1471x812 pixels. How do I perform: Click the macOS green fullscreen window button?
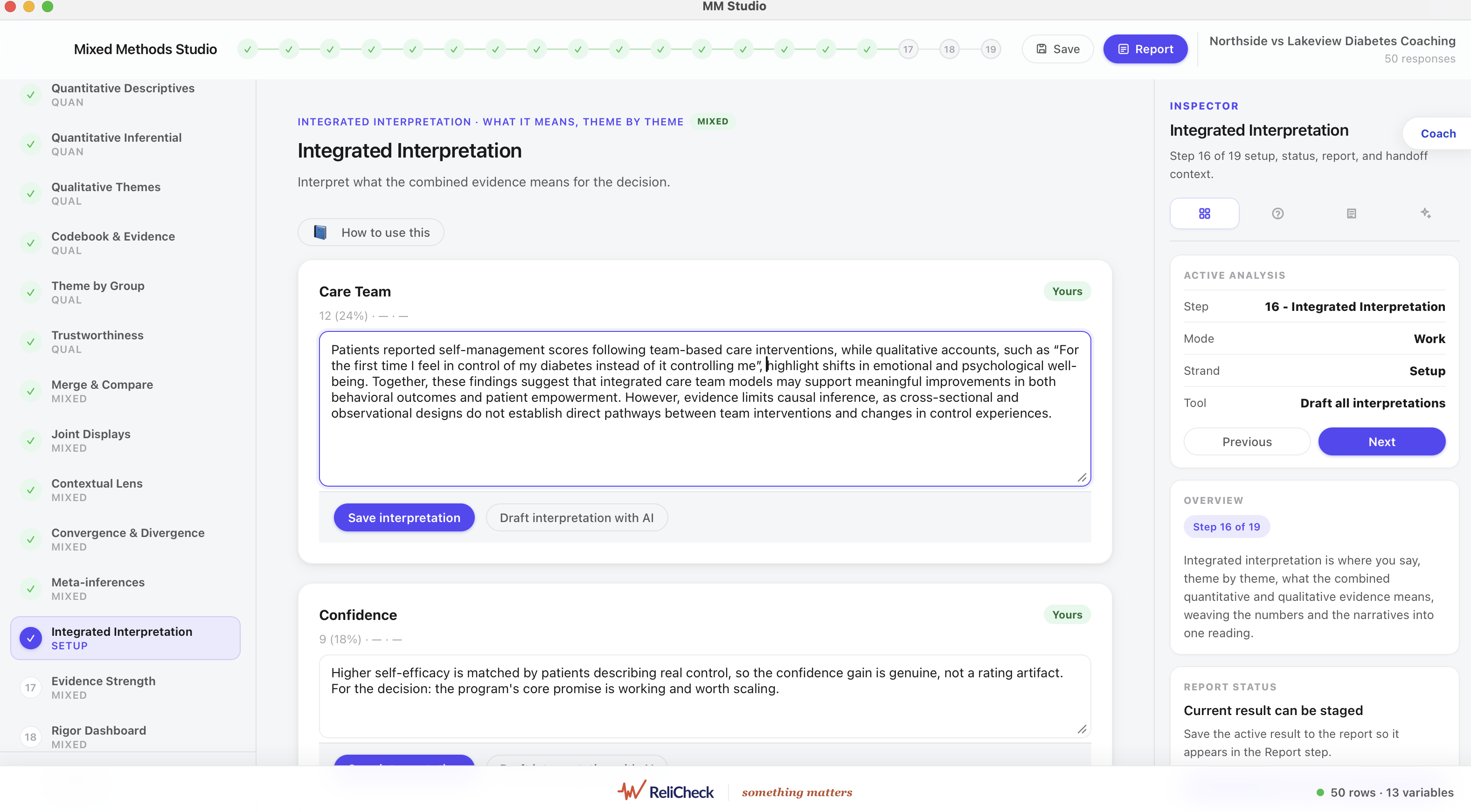[48, 6]
